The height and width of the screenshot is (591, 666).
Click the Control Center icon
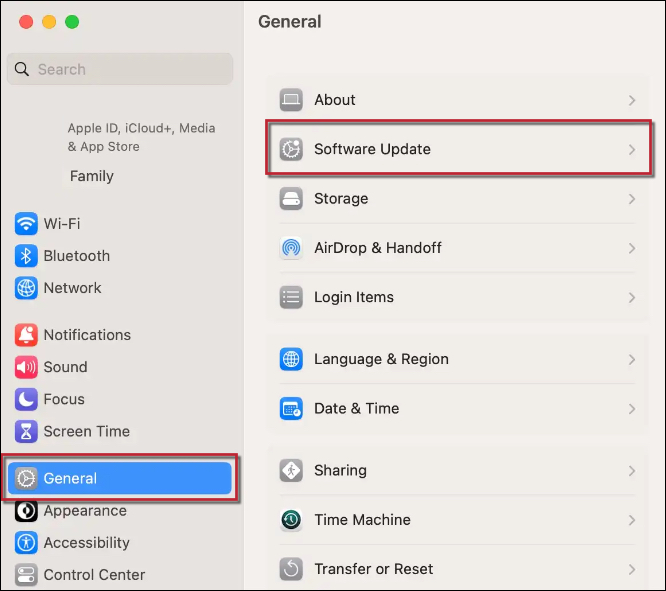(x=26, y=575)
